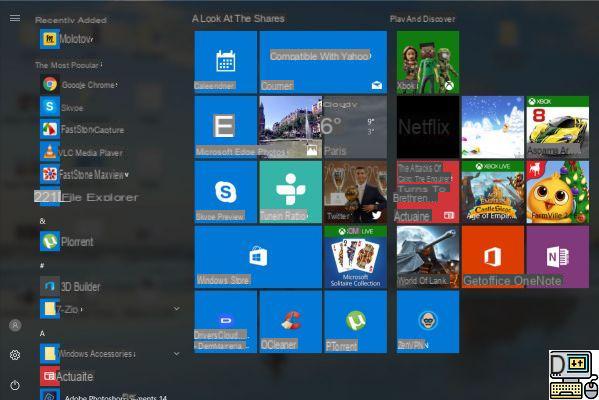Jump via the & section letter

tap(42, 221)
